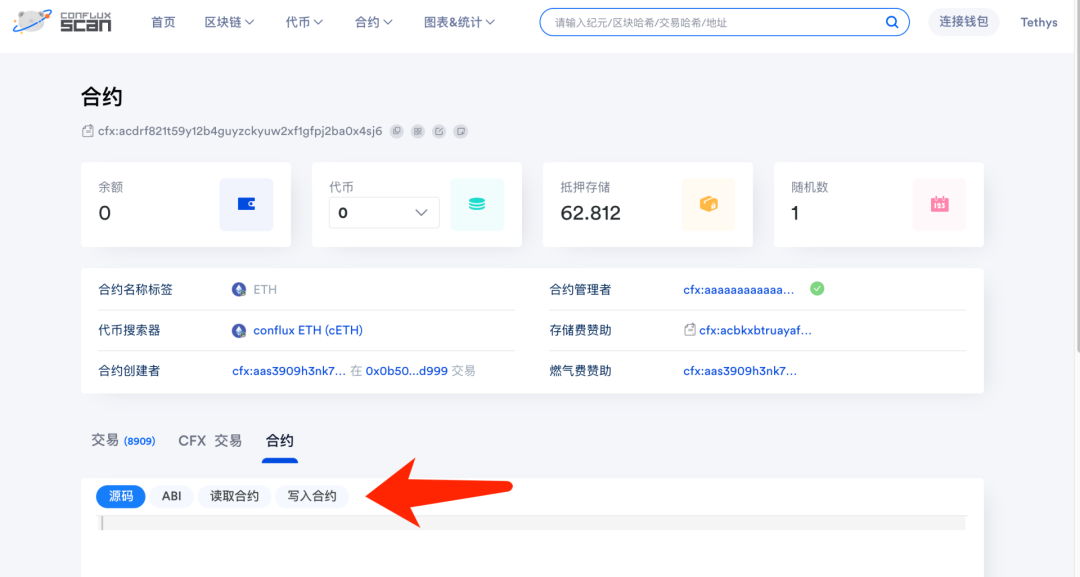Show the address QR code icon

pos(418,131)
